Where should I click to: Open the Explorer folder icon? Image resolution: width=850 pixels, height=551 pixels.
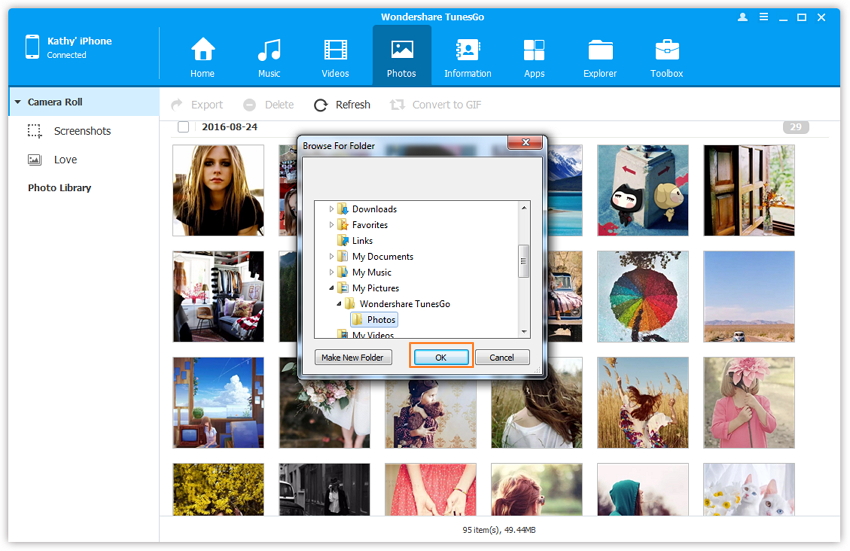[600, 50]
